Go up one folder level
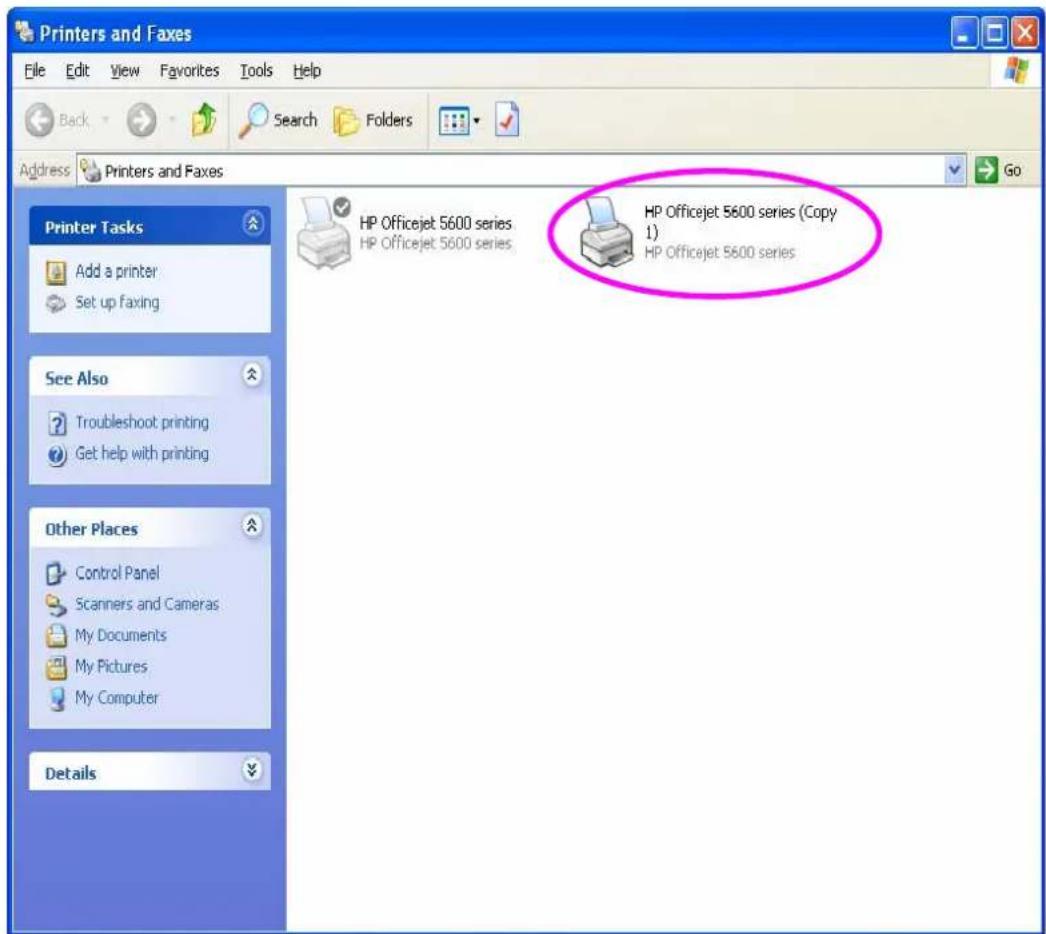 click(x=204, y=120)
